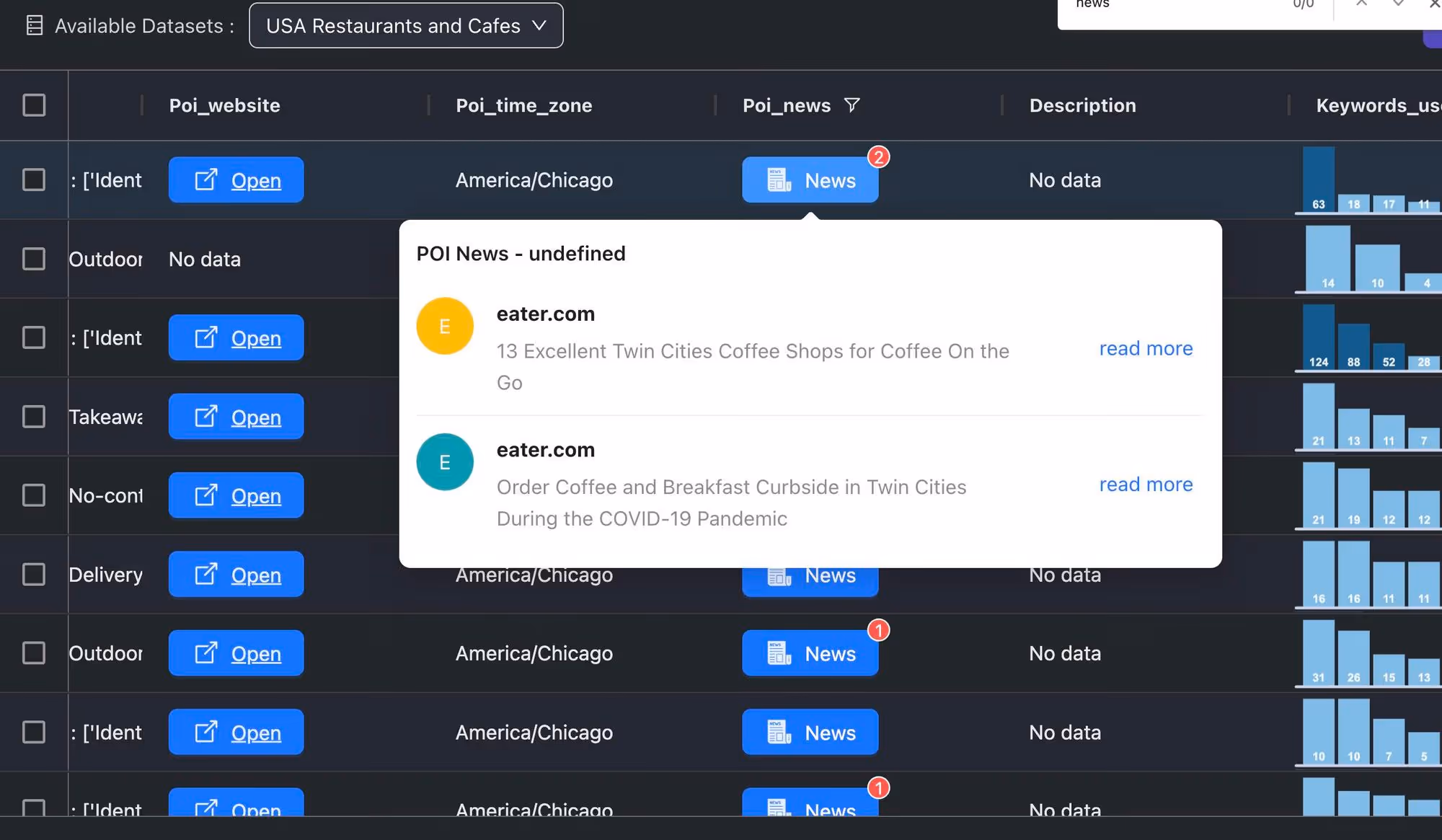Click 'America/Chicago' in the Outdoor row with chart 31

click(x=534, y=653)
